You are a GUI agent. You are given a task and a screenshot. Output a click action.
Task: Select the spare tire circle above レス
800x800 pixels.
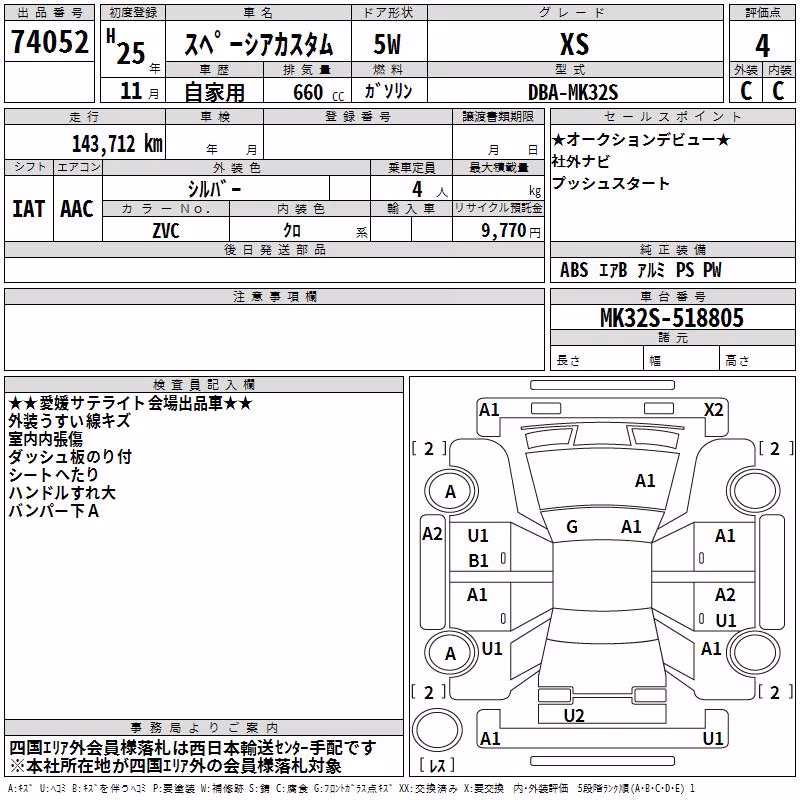437,730
